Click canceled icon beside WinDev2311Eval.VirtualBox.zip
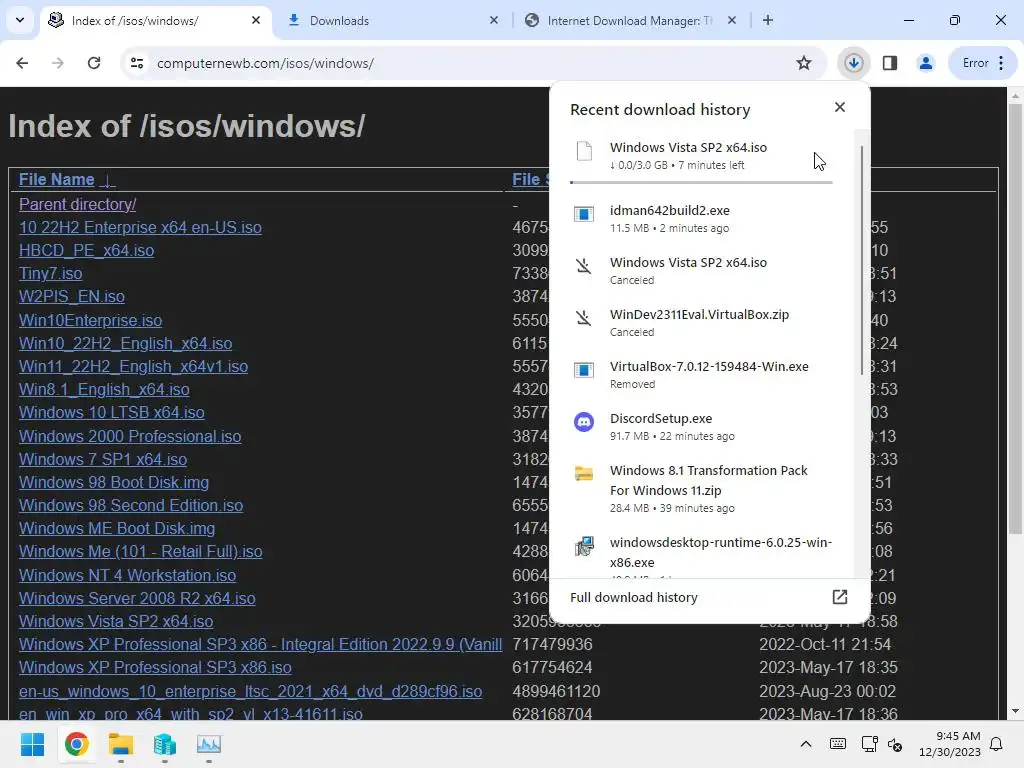The image size is (1024, 768). (583, 318)
